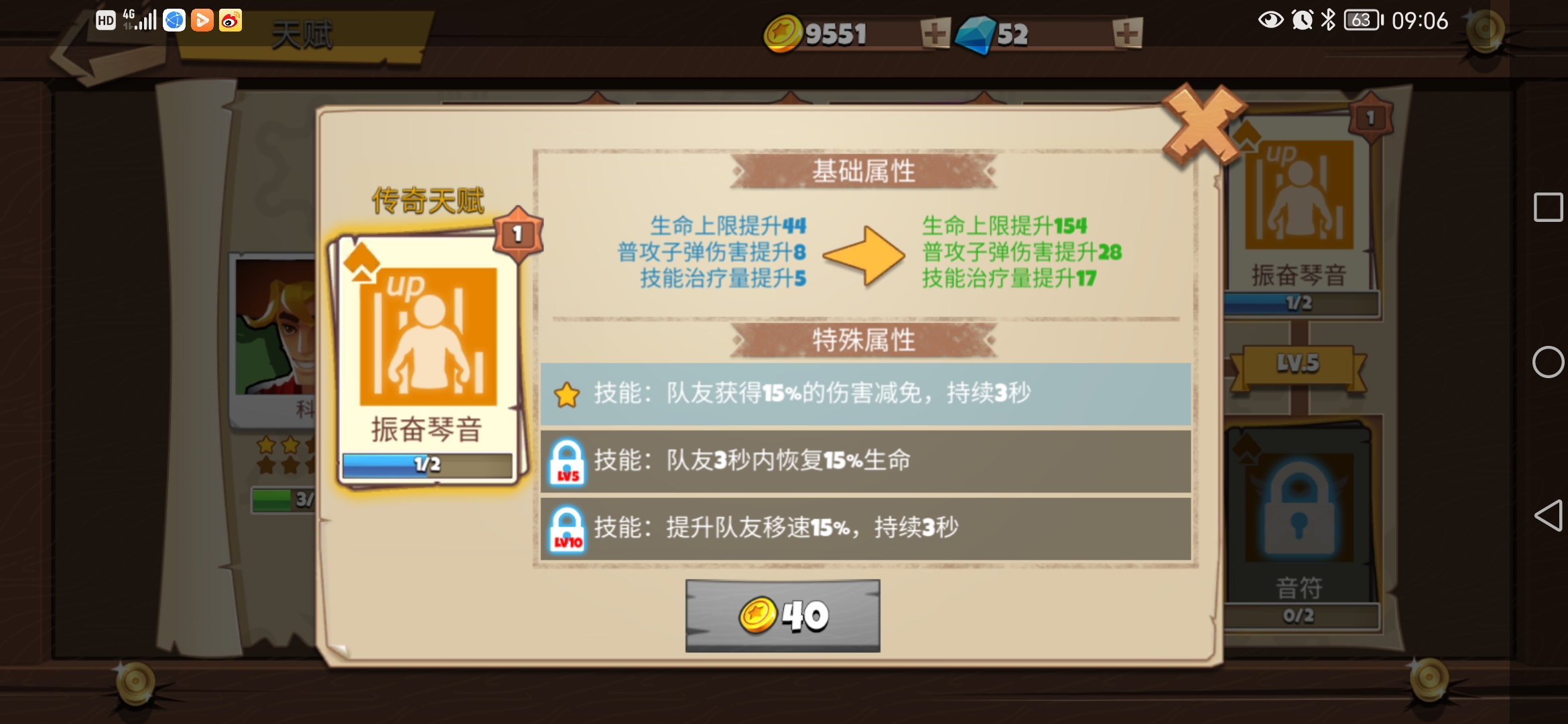Select locked skill 队友3秒内恢复15%生命
1568x724 pixels.
click(x=865, y=461)
